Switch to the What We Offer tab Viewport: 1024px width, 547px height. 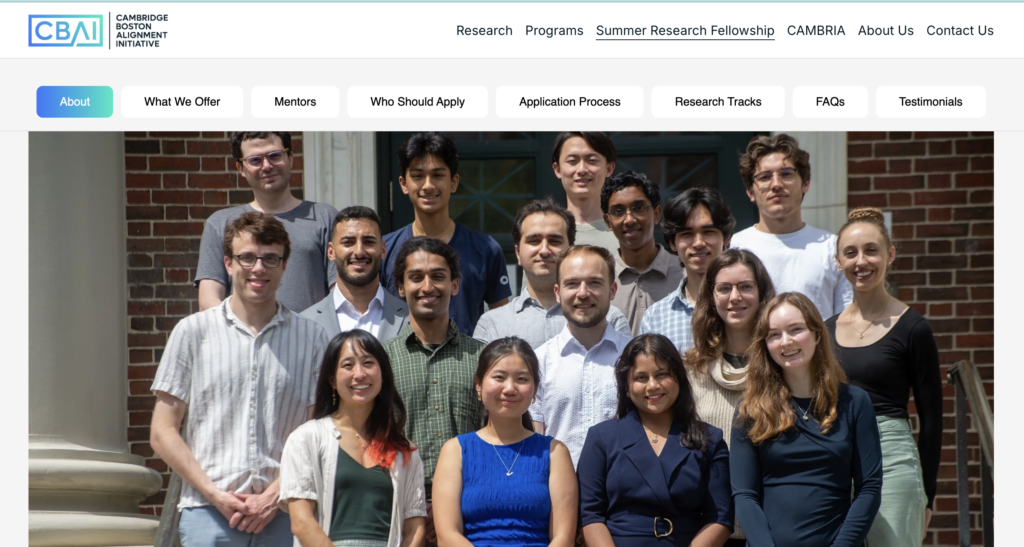coord(182,102)
